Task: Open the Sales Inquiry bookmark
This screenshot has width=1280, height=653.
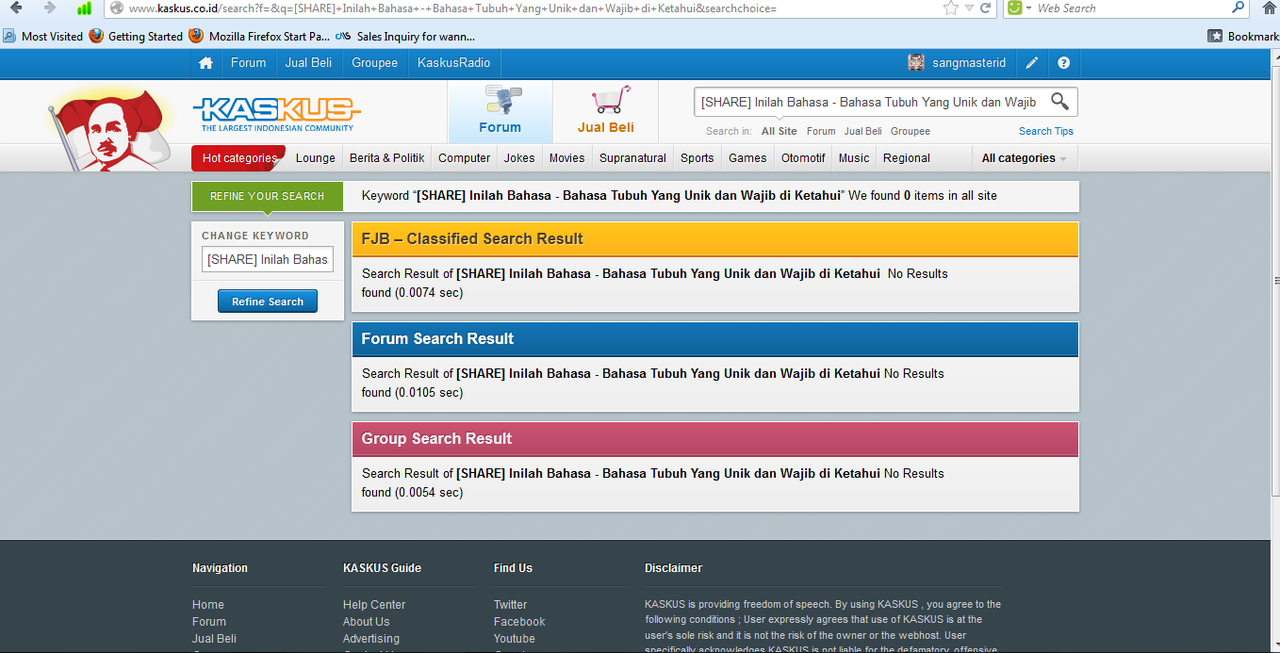Action: pos(405,36)
